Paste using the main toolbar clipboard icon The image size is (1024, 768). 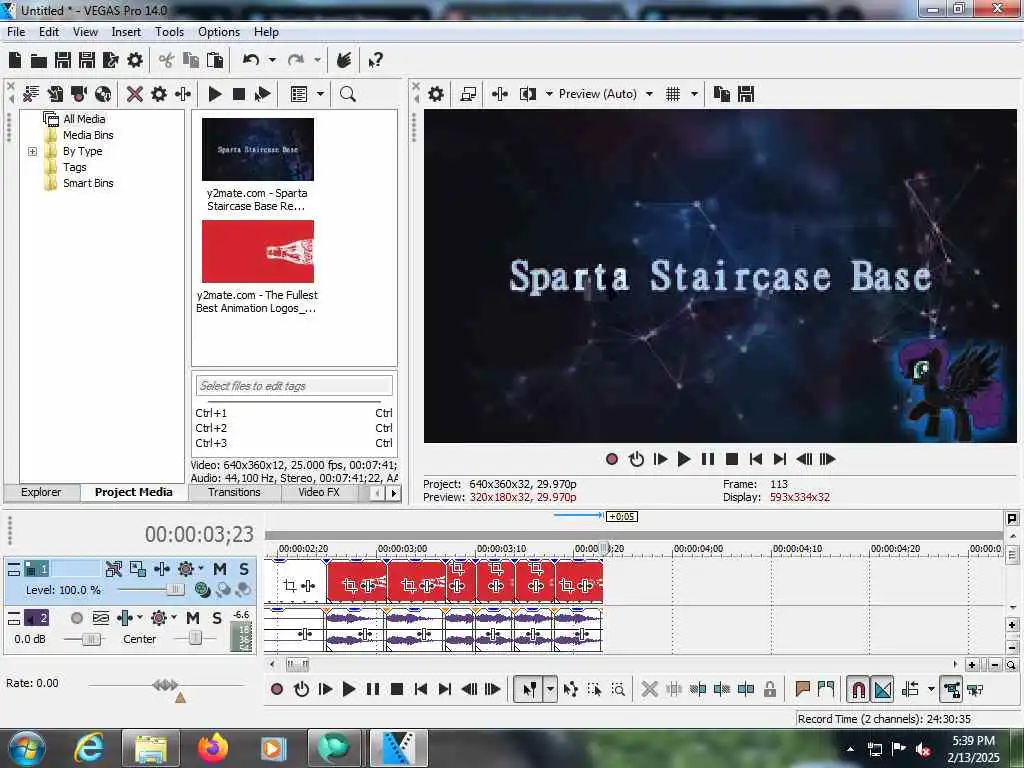pos(215,61)
